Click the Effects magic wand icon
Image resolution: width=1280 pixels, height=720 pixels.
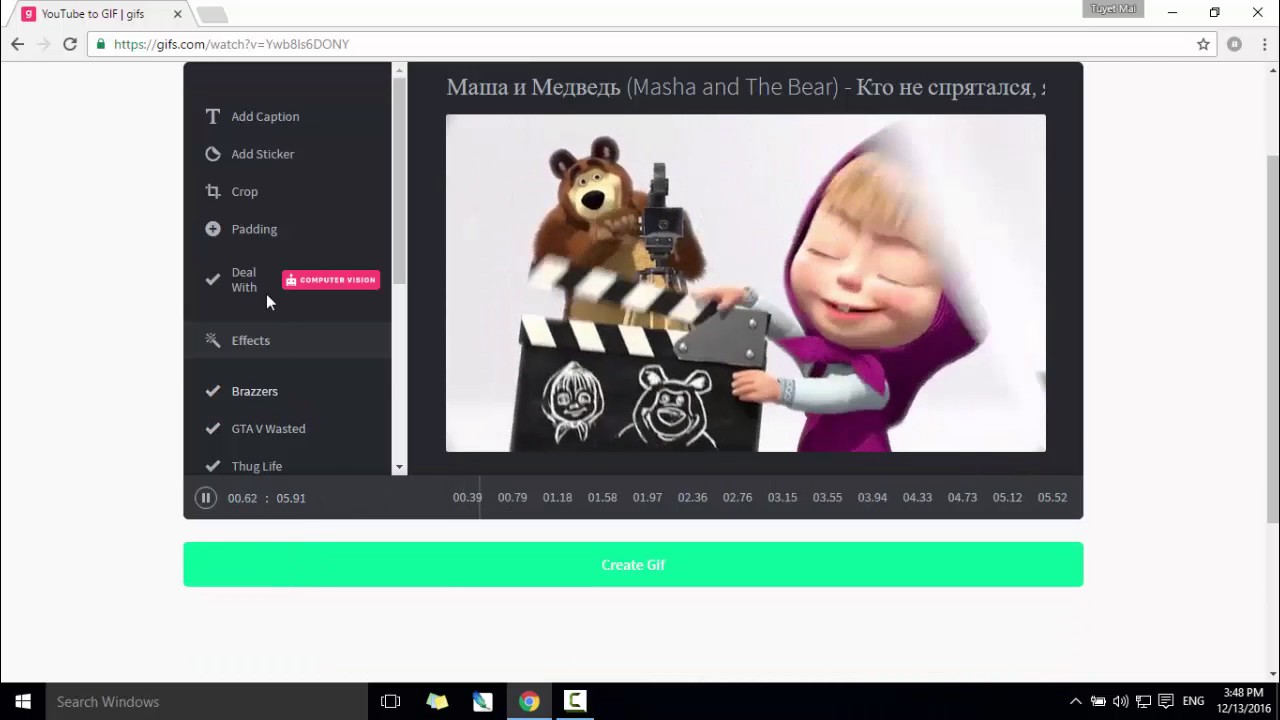(213, 340)
